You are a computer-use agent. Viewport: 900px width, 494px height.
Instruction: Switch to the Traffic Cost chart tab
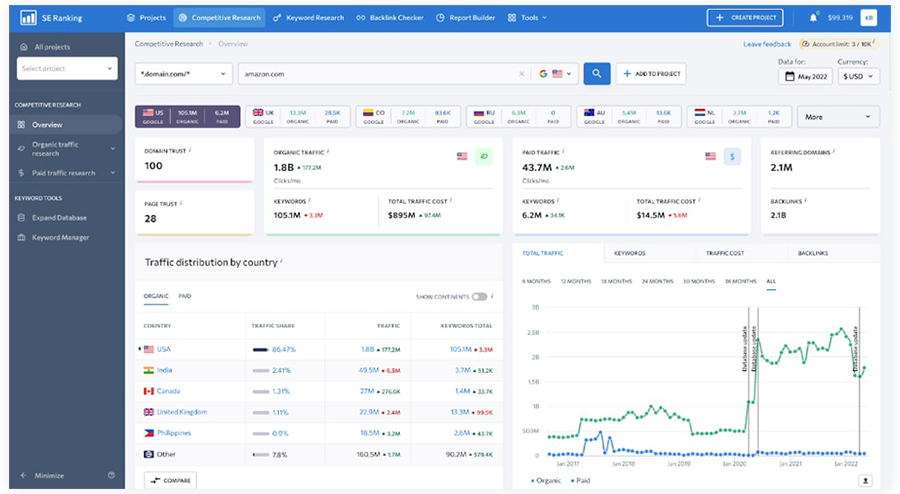coord(725,253)
